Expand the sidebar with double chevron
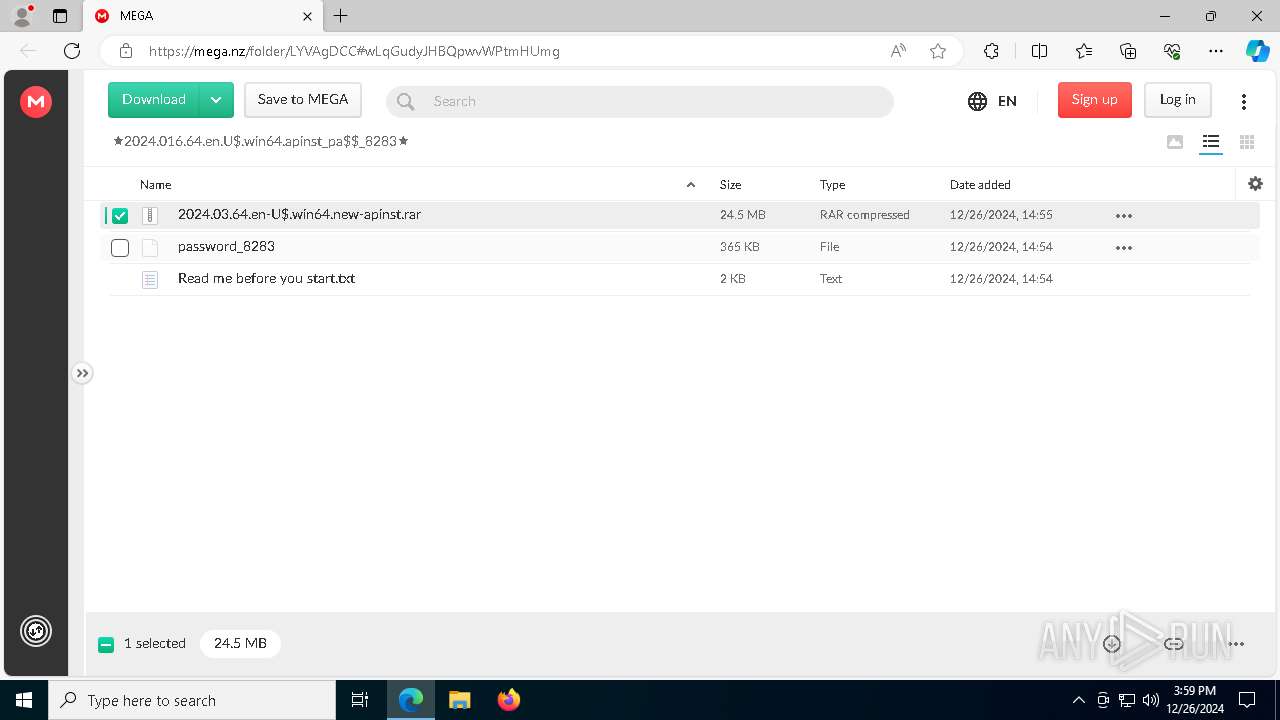 coord(82,373)
